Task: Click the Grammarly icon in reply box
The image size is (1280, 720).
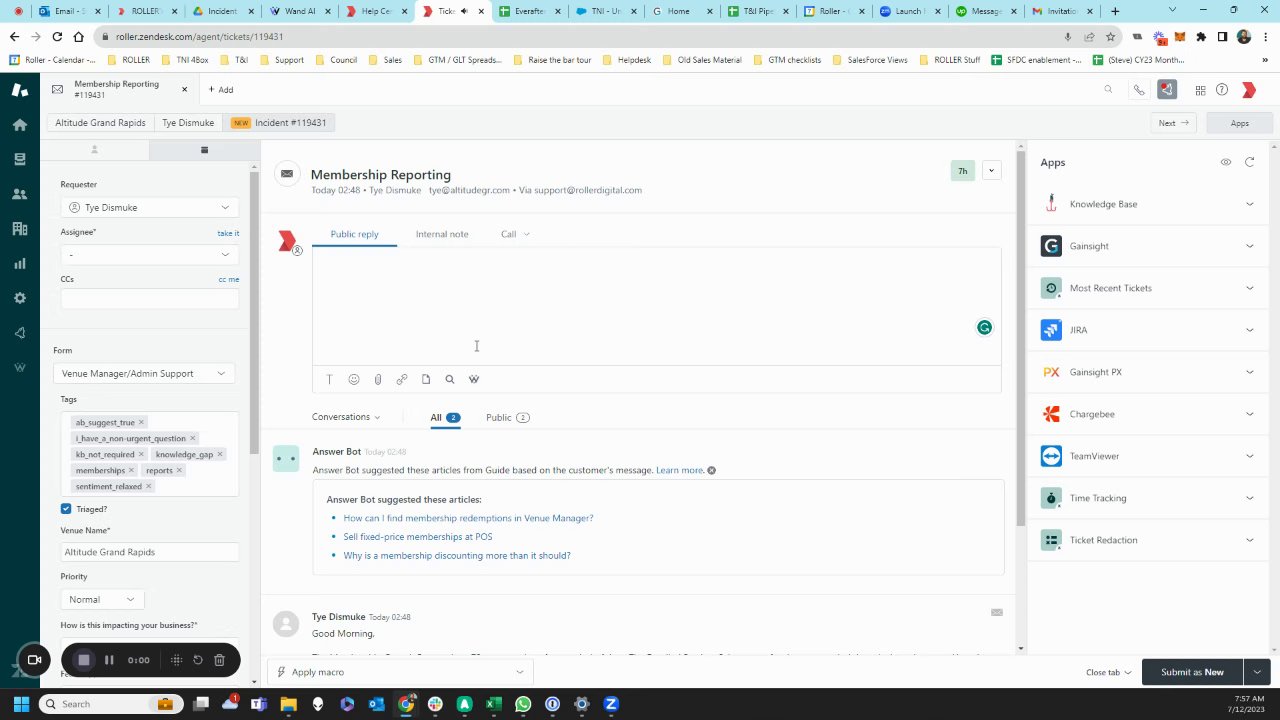Action: [x=985, y=327]
